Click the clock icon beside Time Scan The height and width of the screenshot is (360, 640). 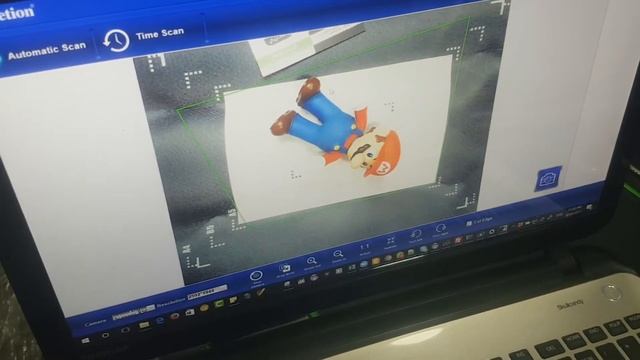(x=116, y=41)
